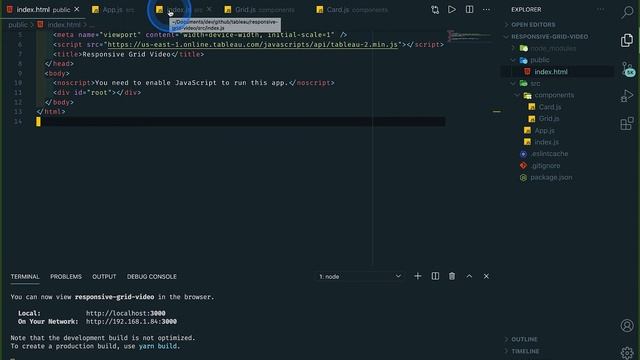Open editor More Actions ellipsis
The image size is (640, 360).
click(486, 9)
